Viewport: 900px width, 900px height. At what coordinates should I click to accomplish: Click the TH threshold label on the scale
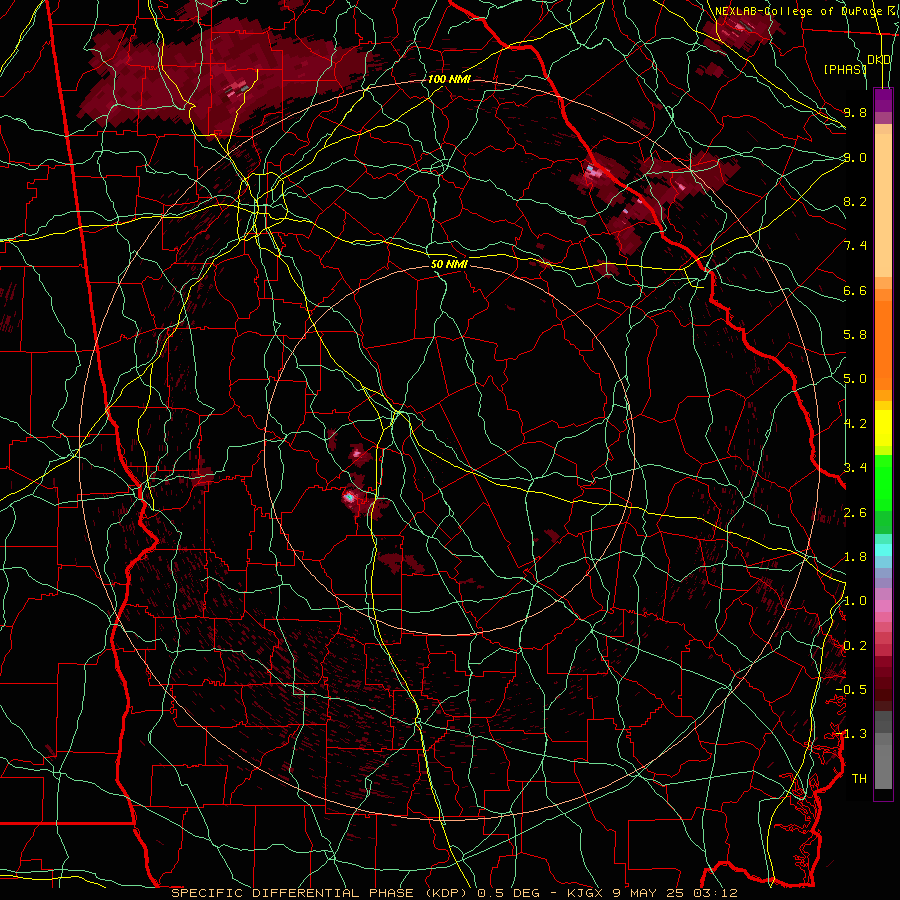pos(859,779)
